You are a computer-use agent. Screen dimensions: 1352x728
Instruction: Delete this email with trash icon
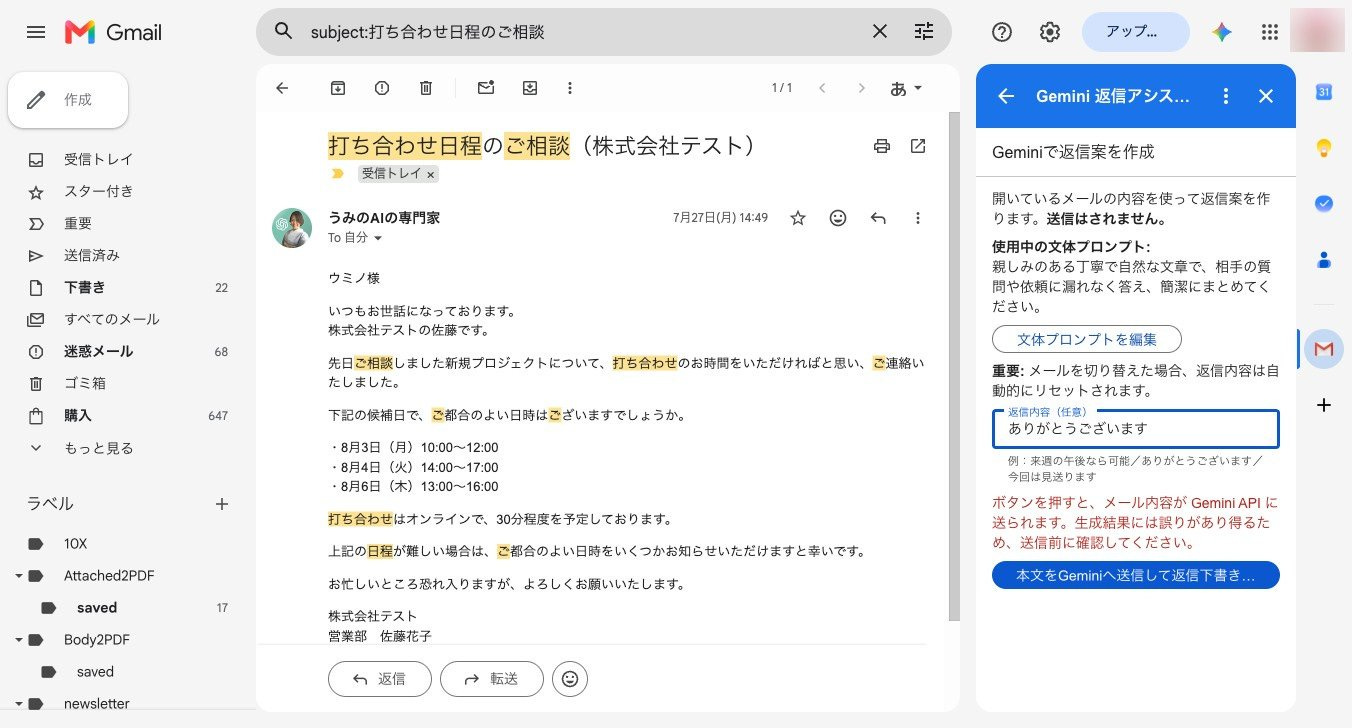coord(426,88)
